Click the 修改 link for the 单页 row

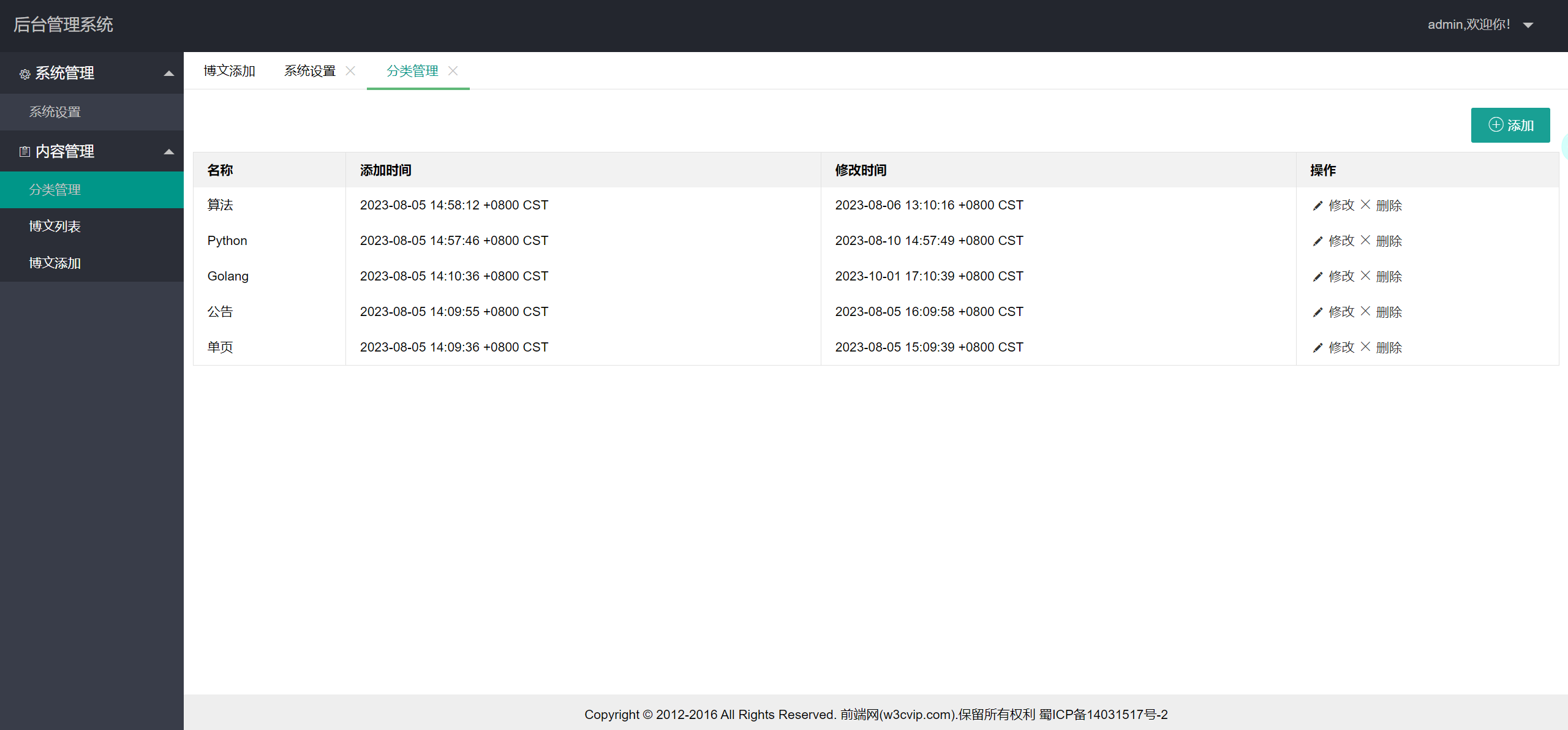point(1343,347)
